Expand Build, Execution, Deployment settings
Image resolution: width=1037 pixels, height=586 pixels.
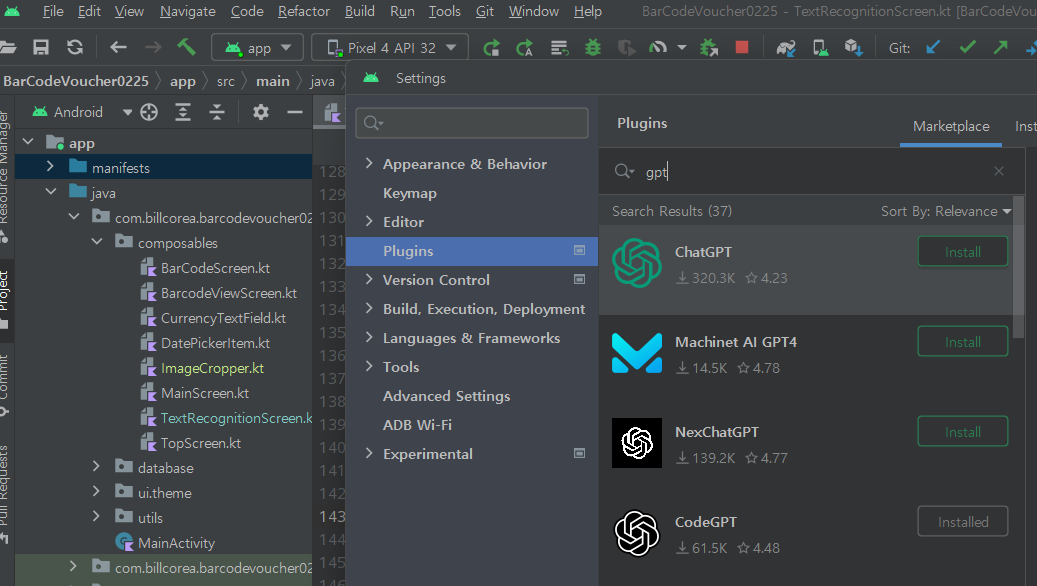pyautogui.click(x=369, y=308)
